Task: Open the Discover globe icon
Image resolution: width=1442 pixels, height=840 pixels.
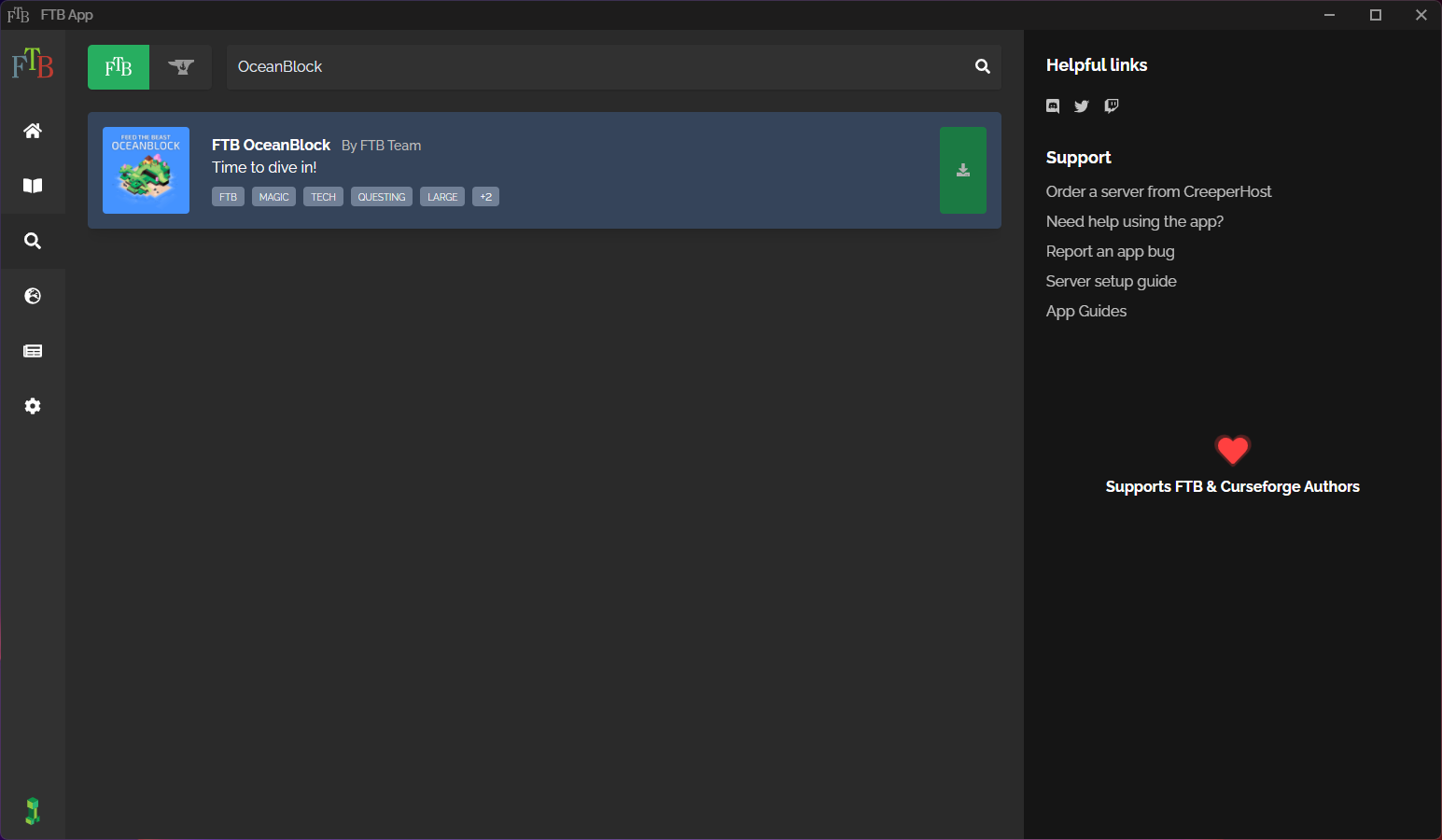Action: [33, 296]
